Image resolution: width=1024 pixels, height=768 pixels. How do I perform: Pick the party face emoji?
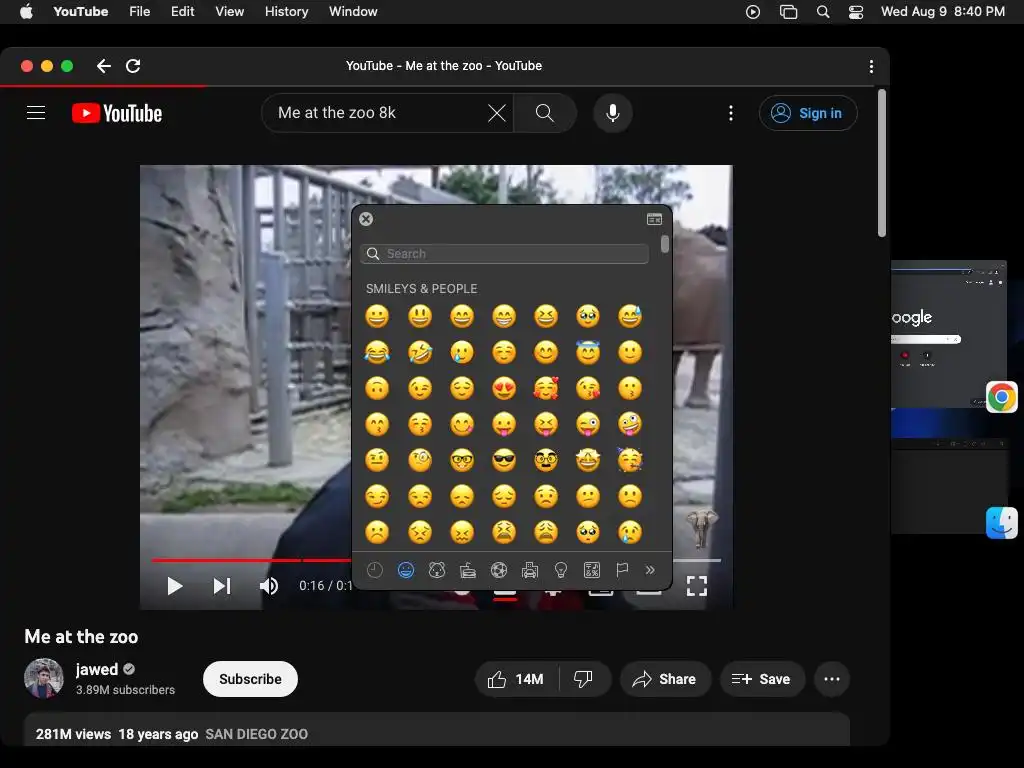pos(630,460)
